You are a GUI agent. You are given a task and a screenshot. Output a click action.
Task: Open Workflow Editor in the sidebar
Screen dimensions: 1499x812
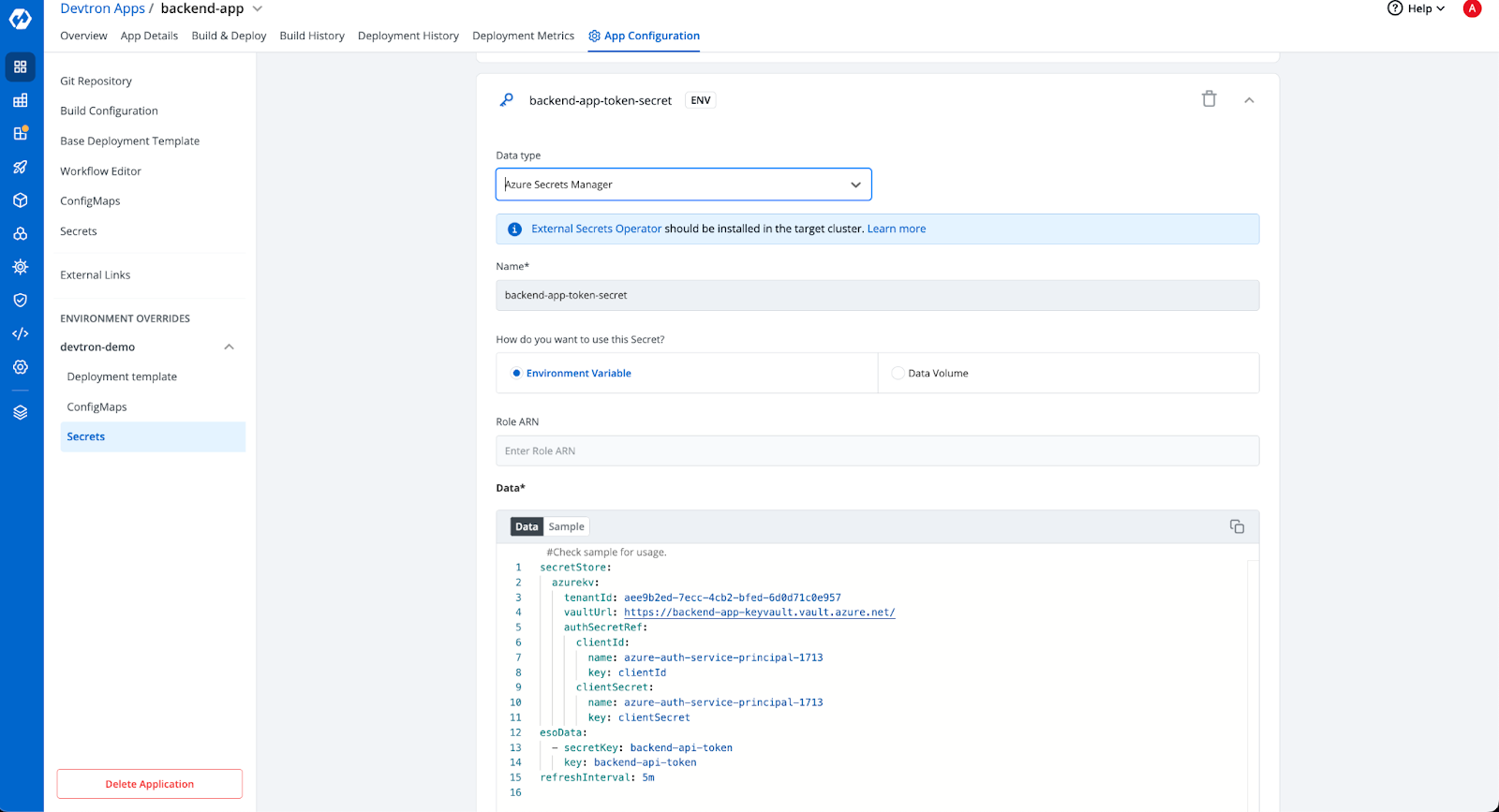pyautogui.click(x=100, y=171)
